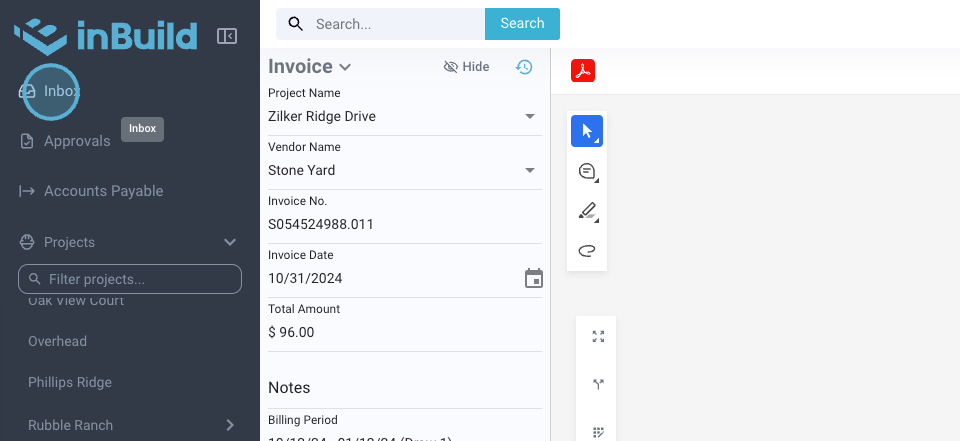Open Accounts Payable in sidebar
This screenshot has height=441, width=960.
point(103,191)
